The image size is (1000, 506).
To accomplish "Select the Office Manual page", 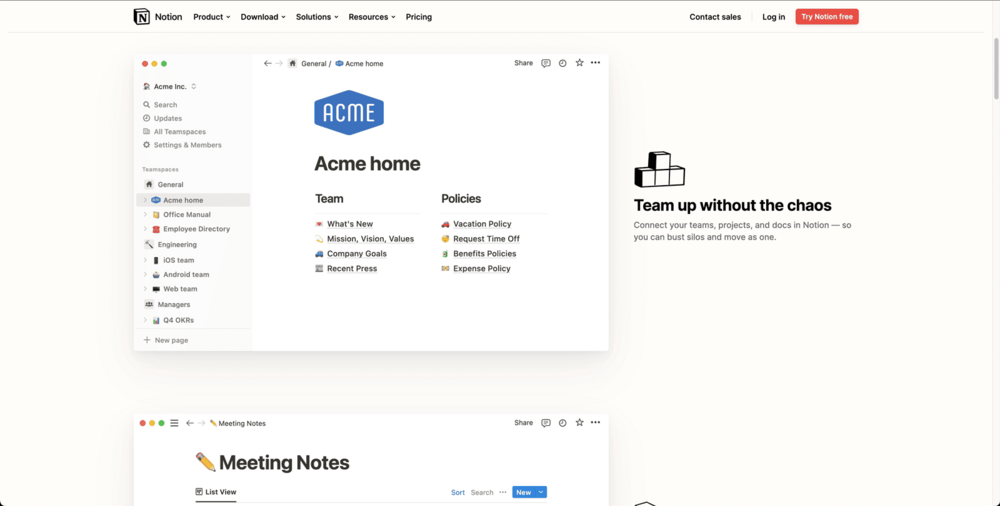I will [187, 214].
